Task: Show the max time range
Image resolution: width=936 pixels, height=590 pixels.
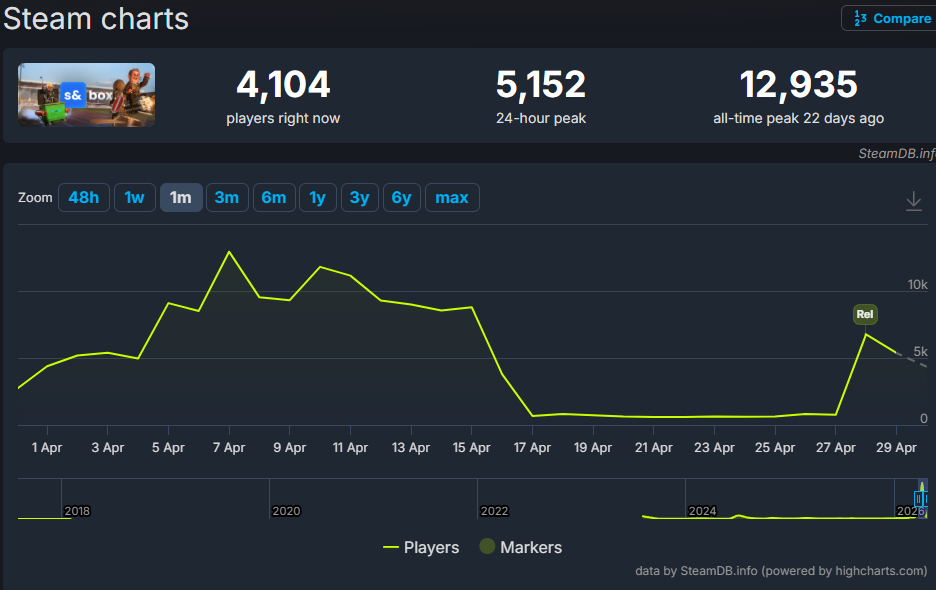Action: [452, 198]
